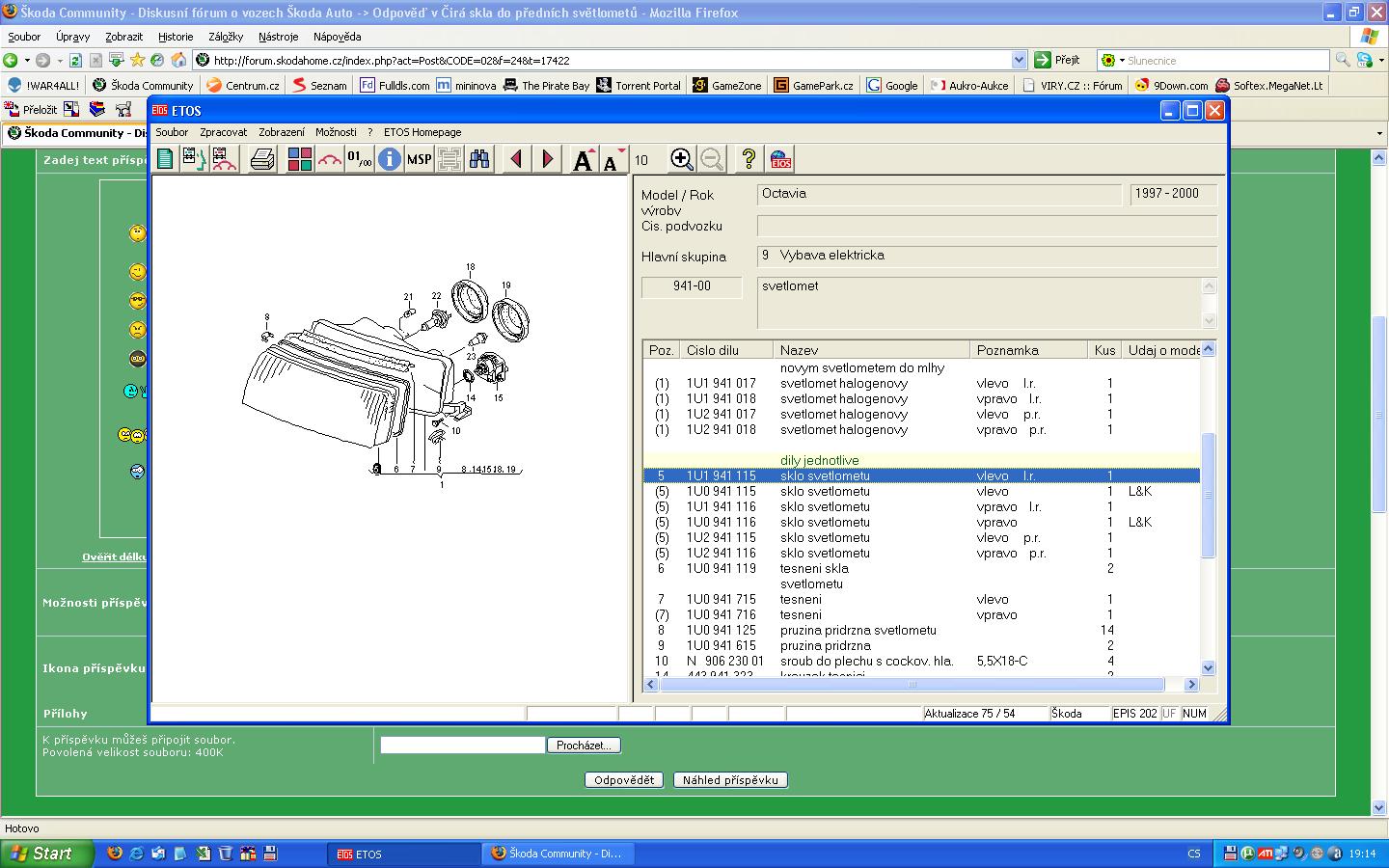The height and width of the screenshot is (868, 1389).
Task: Open the Zpracovat menu in ETOS
Action: click(x=224, y=132)
